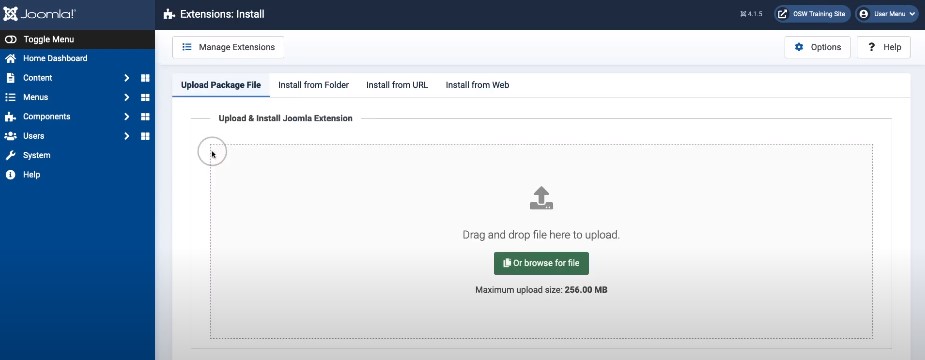Viewport: 925px width, 360px height.
Task: Click the Content file icon
Action: tap(10, 78)
